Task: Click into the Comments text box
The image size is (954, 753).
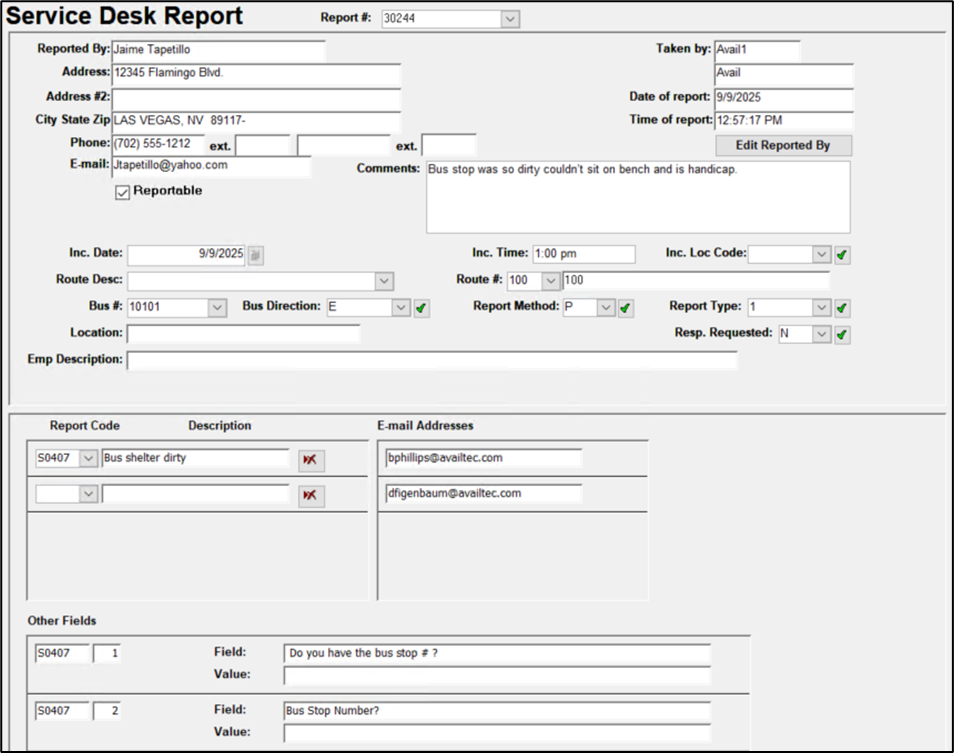Action: 637,197
